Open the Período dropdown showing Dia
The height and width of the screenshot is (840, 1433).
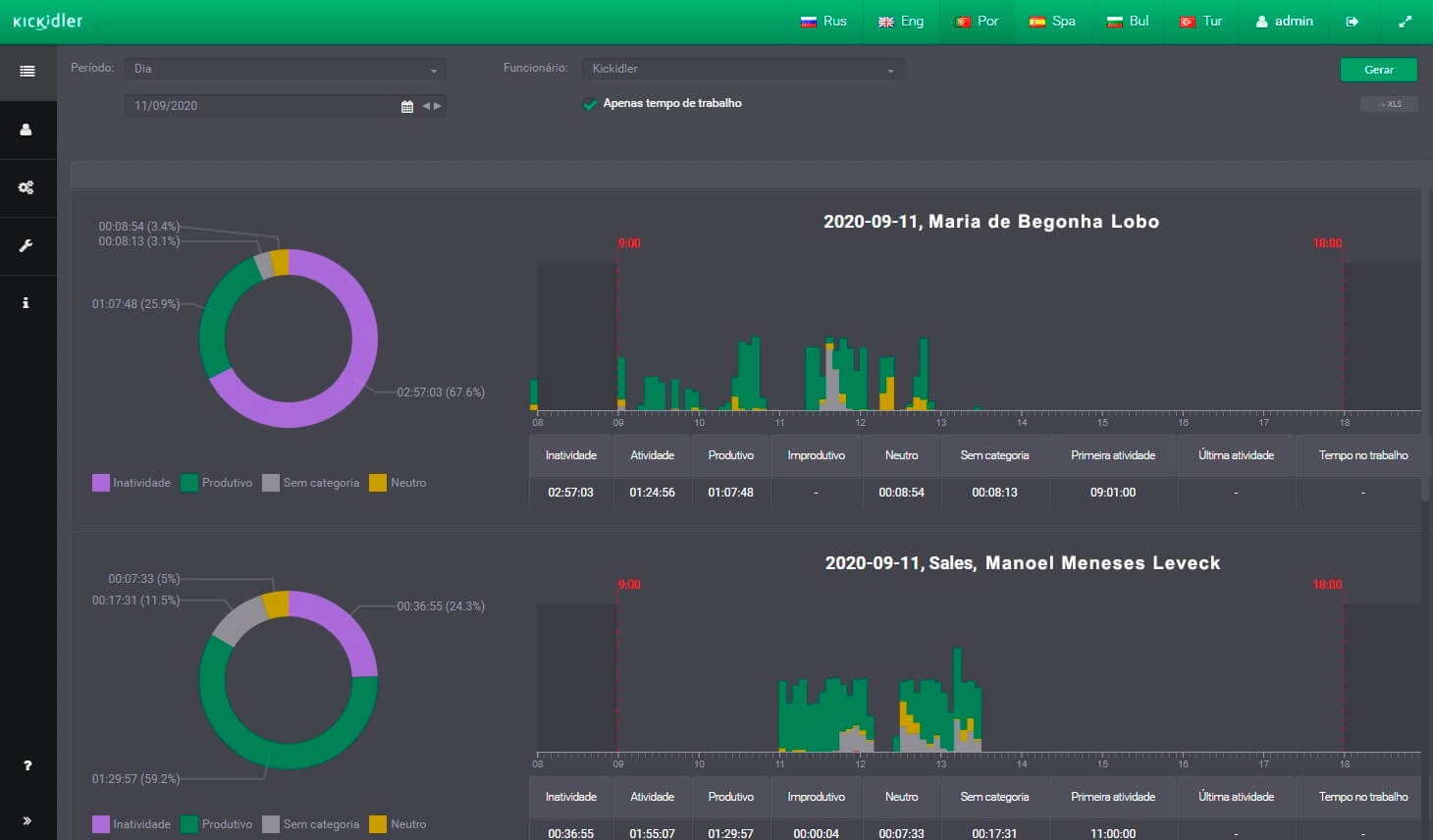click(x=286, y=69)
